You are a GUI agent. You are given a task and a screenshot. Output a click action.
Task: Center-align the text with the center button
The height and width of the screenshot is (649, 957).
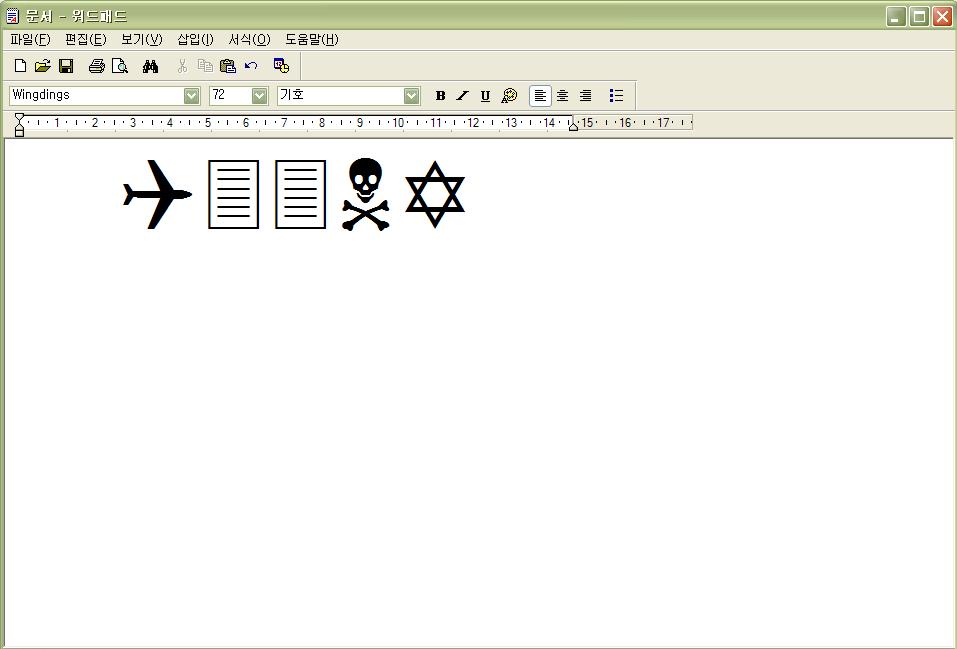562,96
